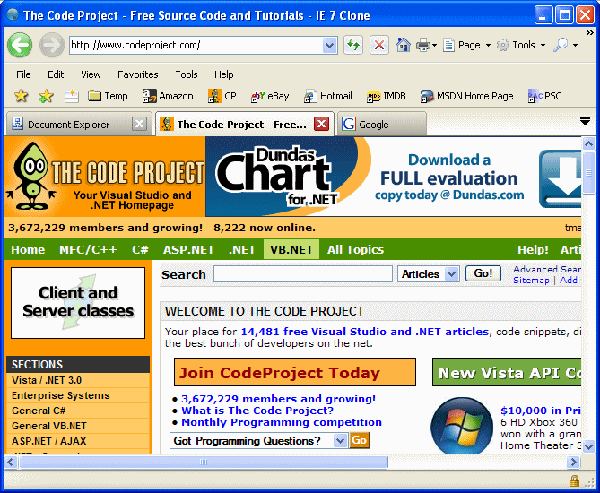Click the Code Project search text box
The image size is (600, 493).
coord(303,274)
